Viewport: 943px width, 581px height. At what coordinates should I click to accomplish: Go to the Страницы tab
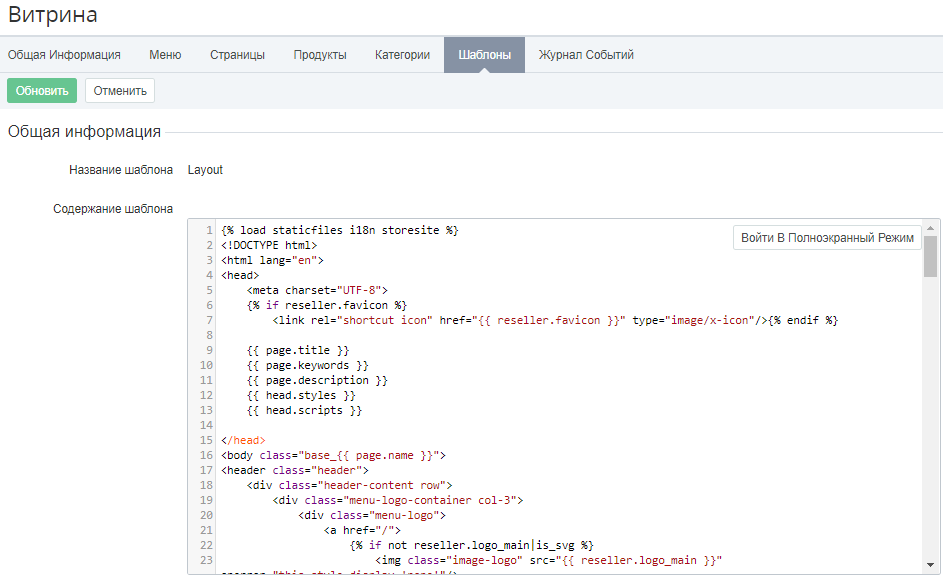click(237, 55)
